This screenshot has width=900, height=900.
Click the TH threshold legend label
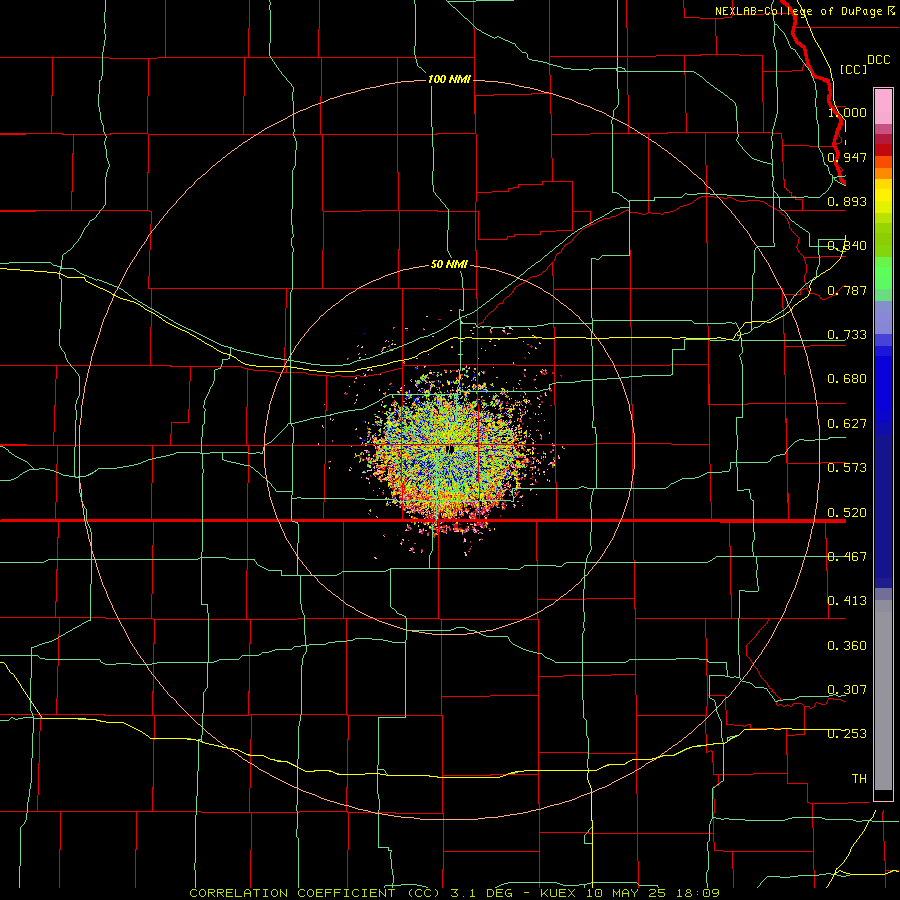pos(859,779)
